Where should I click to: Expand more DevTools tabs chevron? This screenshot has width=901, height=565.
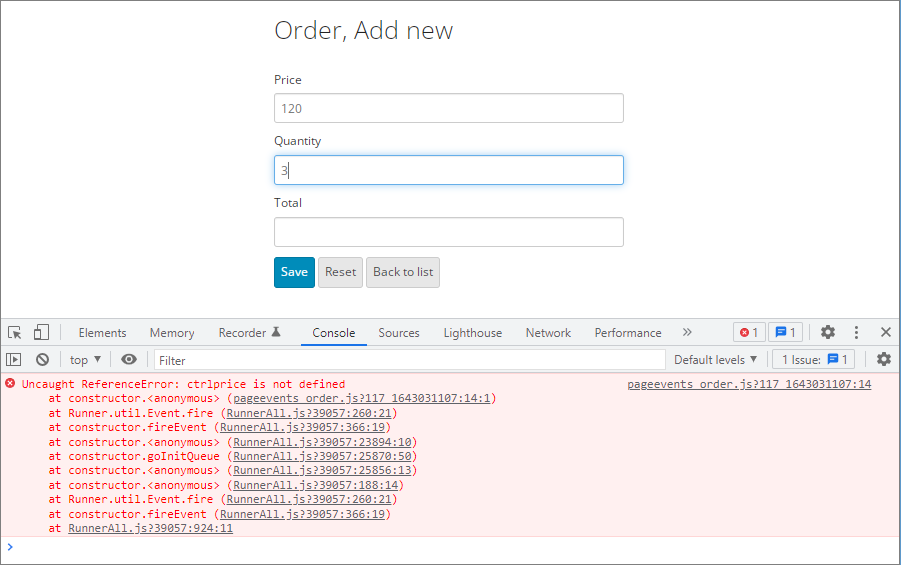coord(687,333)
